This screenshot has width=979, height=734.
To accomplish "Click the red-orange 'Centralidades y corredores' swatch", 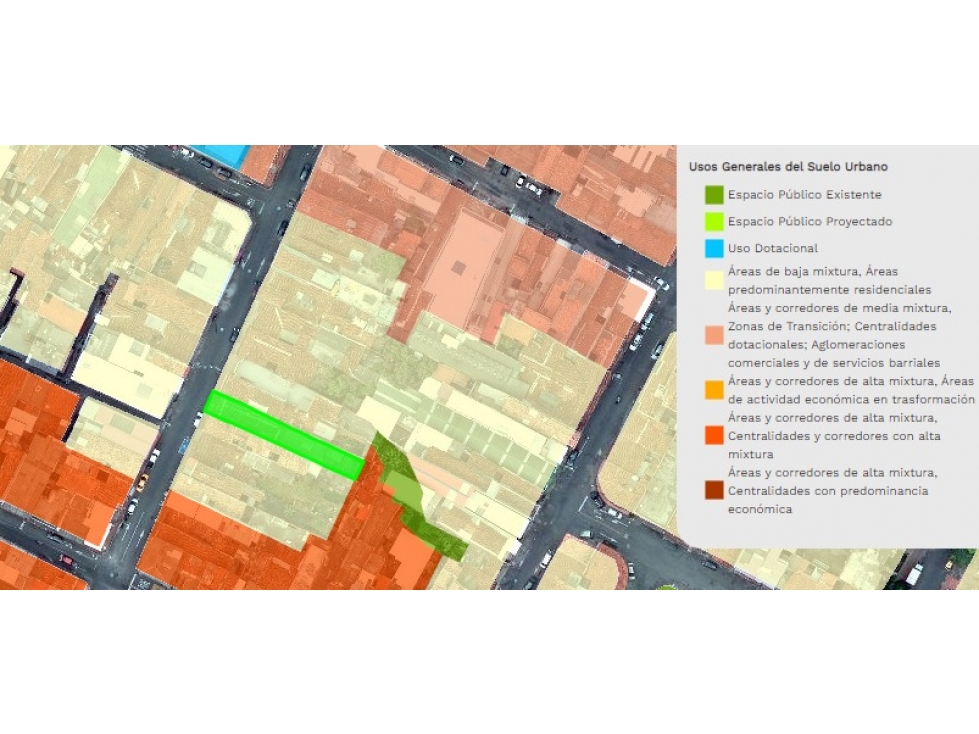I will (714, 436).
